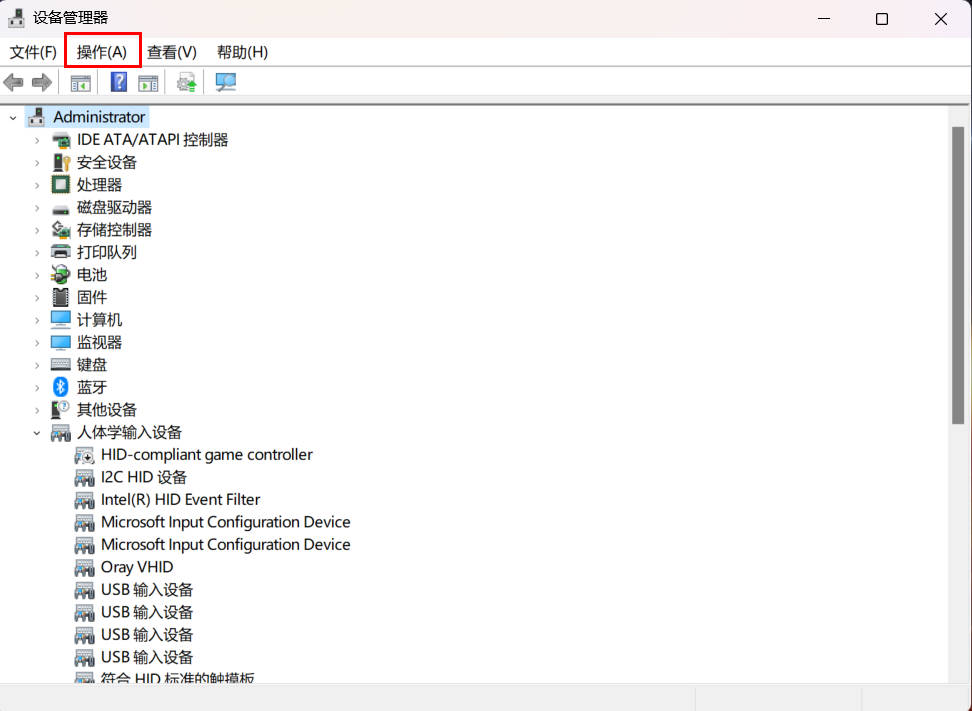Collapse the Administrator root node

13,117
